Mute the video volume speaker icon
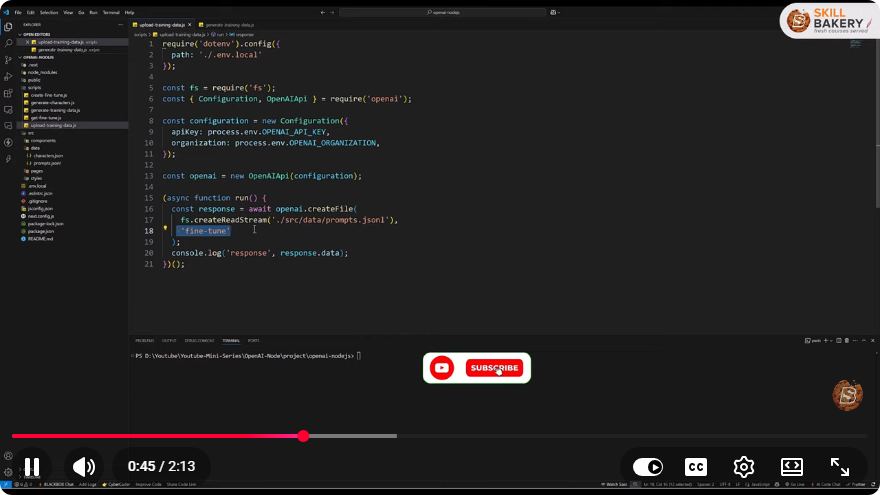The height and width of the screenshot is (495, 880). pos(84,466)
